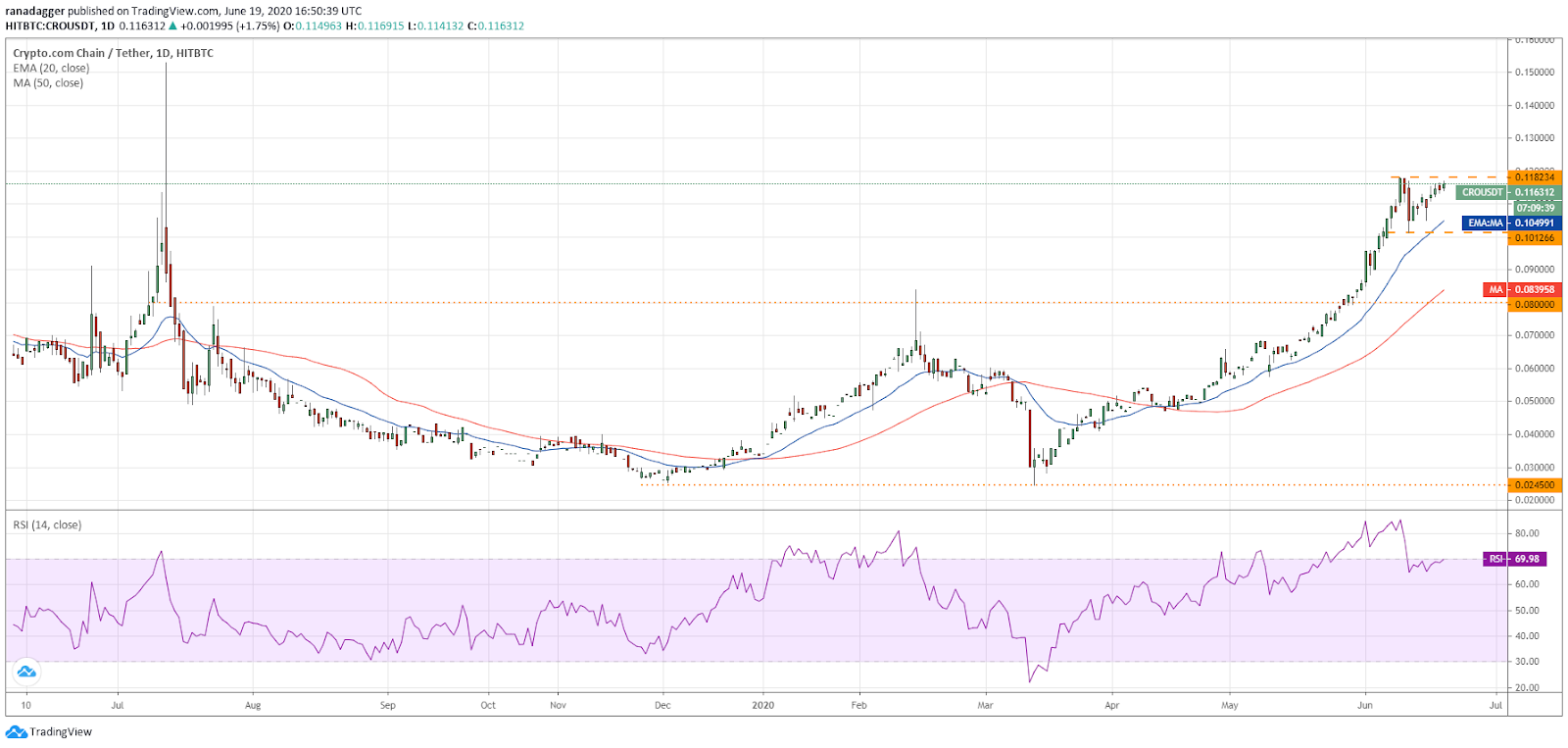The width and height of the screenshot is (1568, 748).
Task: Click the Apr label on the time axis
Action: coord(1111,706)
